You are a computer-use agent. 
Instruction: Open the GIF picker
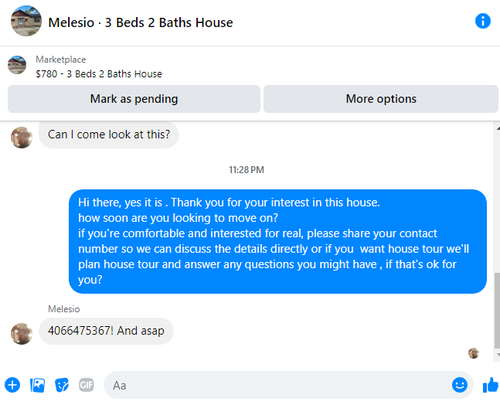[86, 385]
